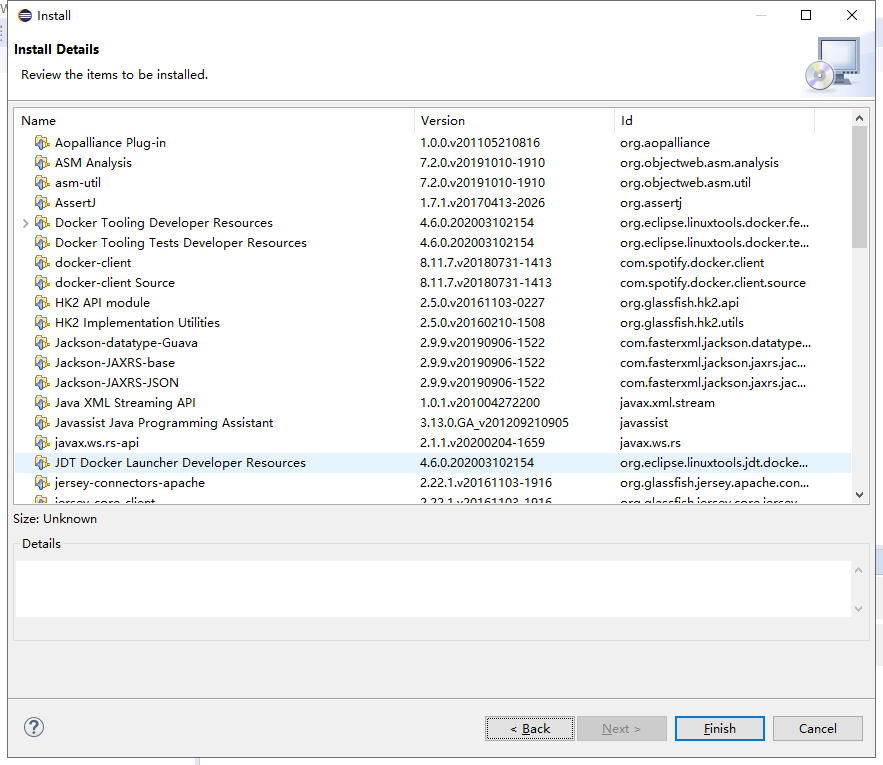Image resolution: width=883 pixels, height=765 pixels.
Task: Click the docker-client Source row icon
Action: pyautogui.click(x=42, y=283)
